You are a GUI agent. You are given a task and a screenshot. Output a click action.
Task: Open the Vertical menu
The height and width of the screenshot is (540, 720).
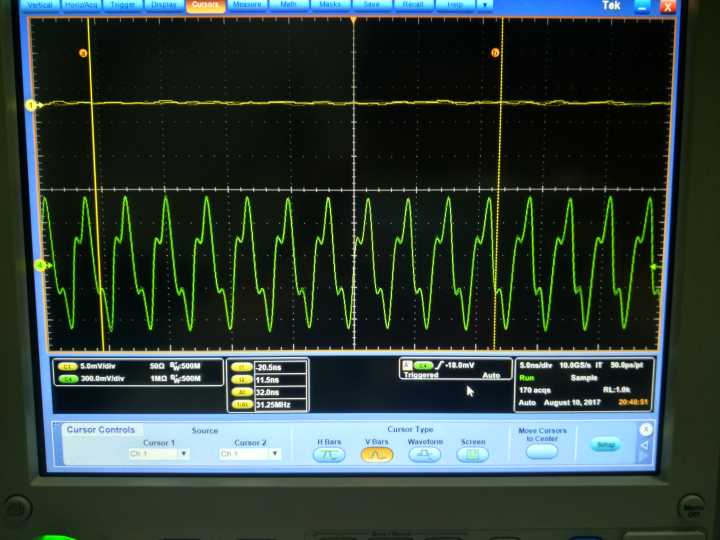coord(40,5)
